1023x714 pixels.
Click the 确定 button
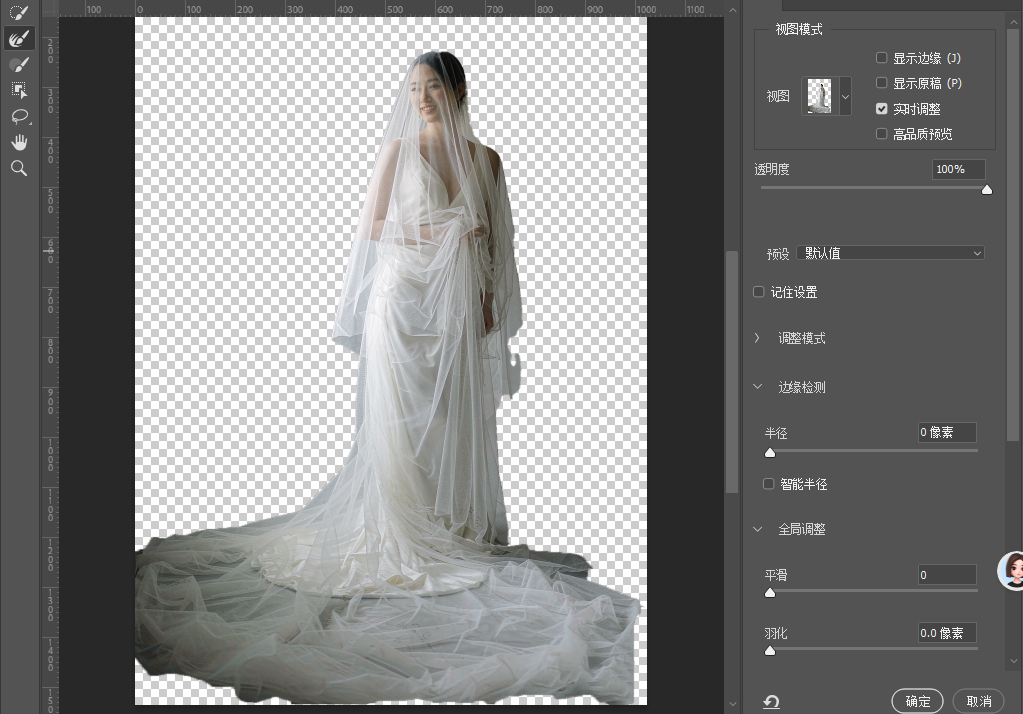coord(917,701)
